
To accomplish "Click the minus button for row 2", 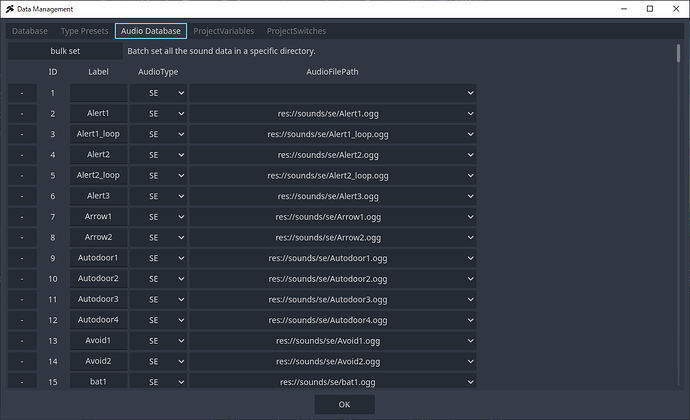I will coord(21,114).
